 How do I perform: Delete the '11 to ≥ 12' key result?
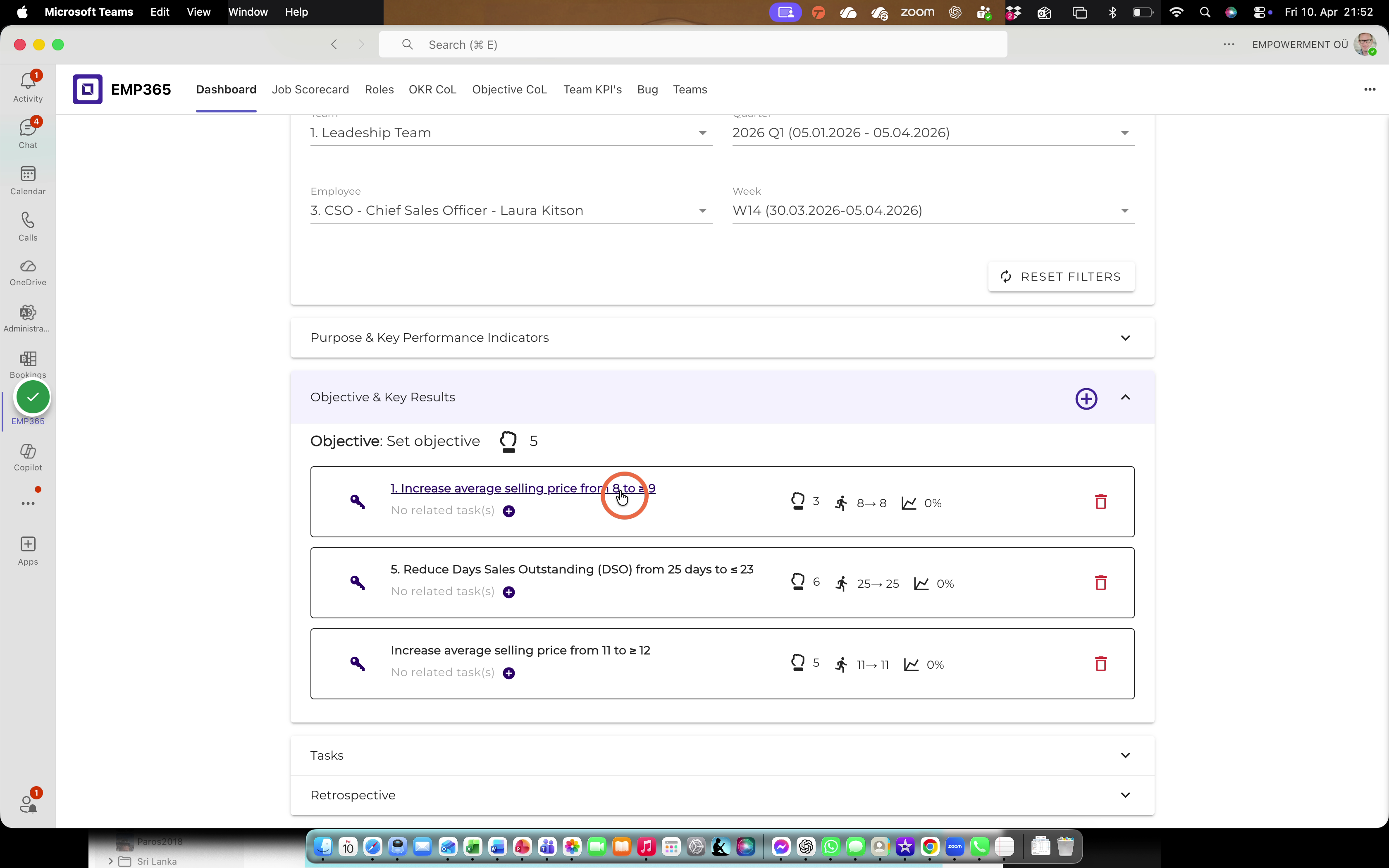pyautogui.click(x=1100, y=664)
